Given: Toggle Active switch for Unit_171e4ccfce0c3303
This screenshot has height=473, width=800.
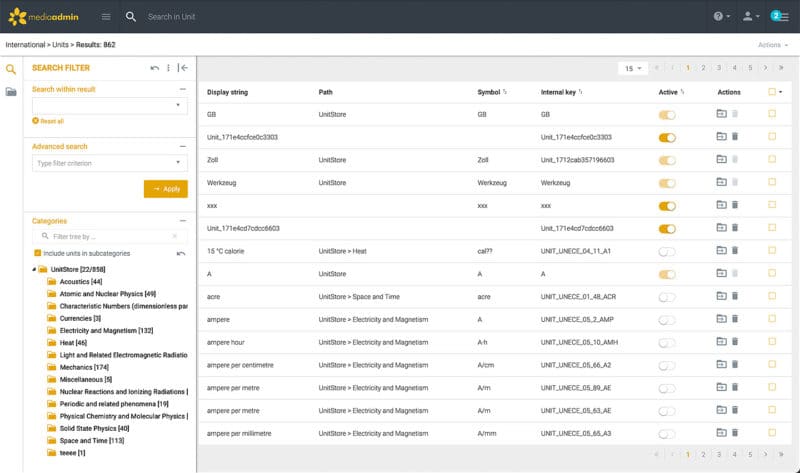Looking at the screenshot, I should pos(667,138).
